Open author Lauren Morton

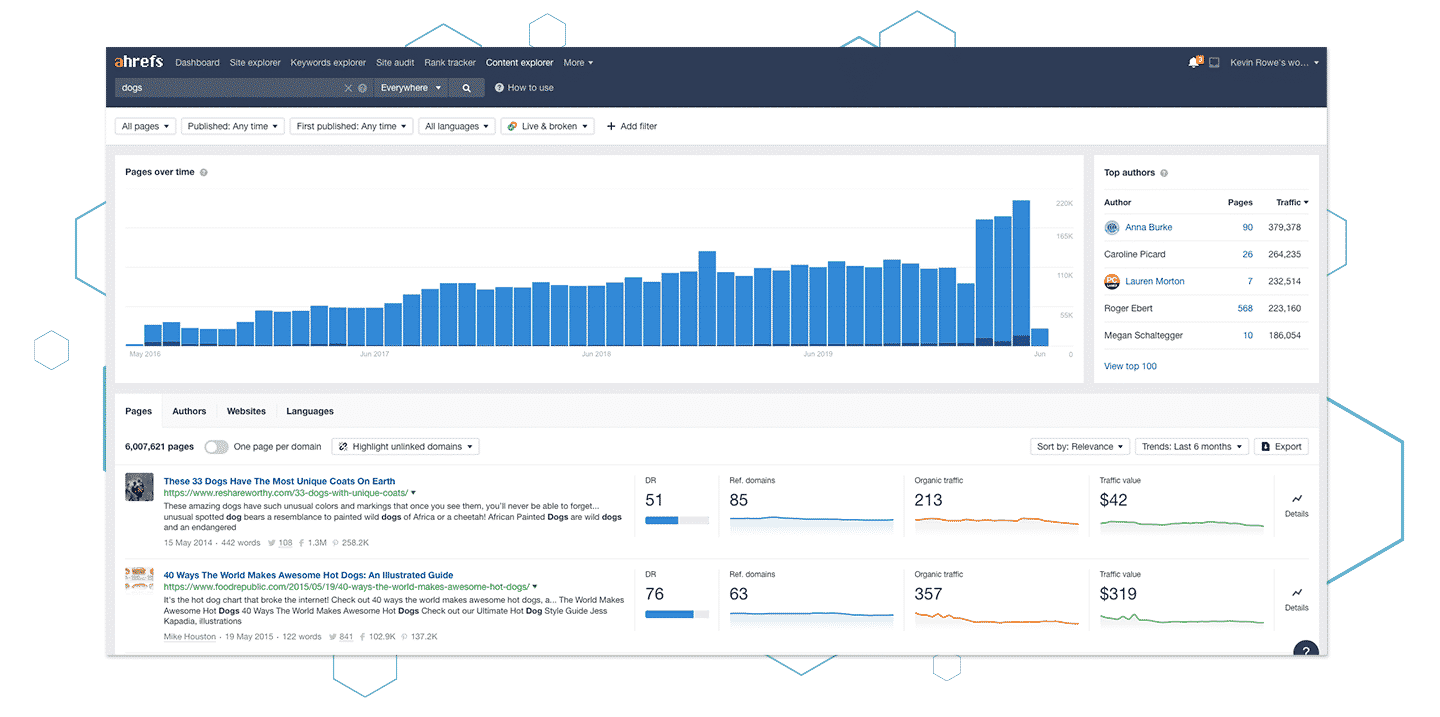point(1154,281)
